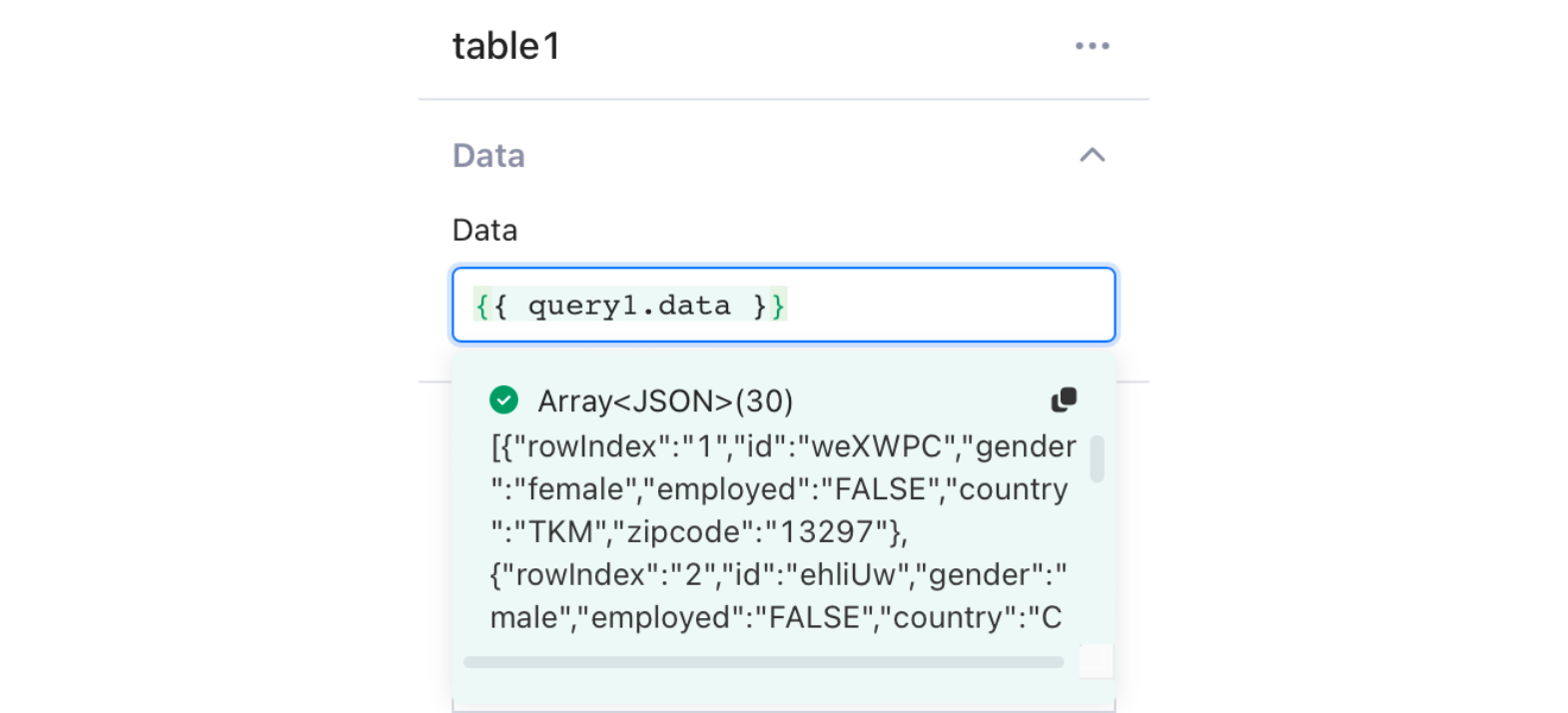This screenshot has height=713, width=1568.
Task: Click the table1 component title
Action: click(x=506, y=46)
